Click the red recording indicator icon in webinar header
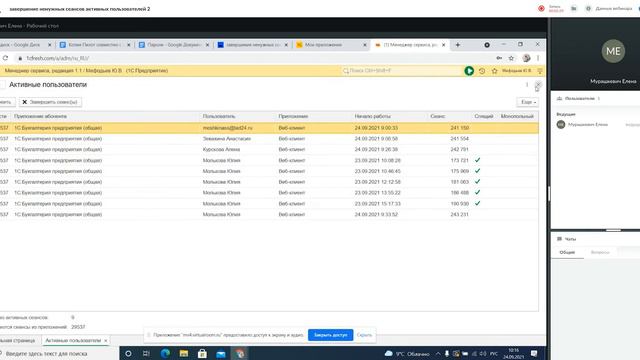The width and height of the screenshot is (640, 360). [541, 8]
